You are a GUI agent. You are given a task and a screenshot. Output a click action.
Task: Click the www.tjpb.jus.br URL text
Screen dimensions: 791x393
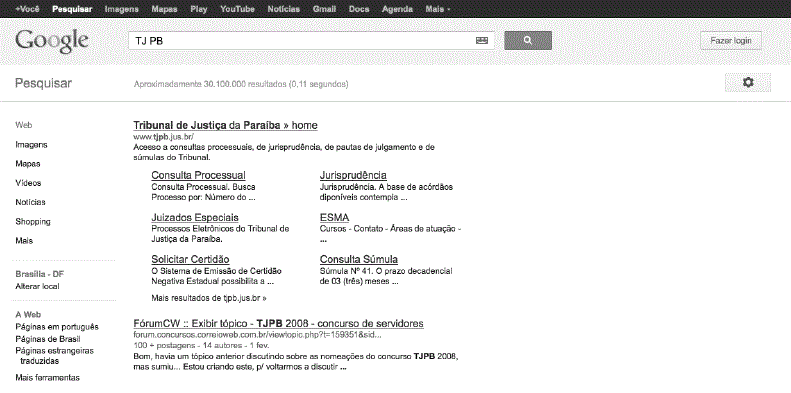pyautogui.click(x=163, y=137)
